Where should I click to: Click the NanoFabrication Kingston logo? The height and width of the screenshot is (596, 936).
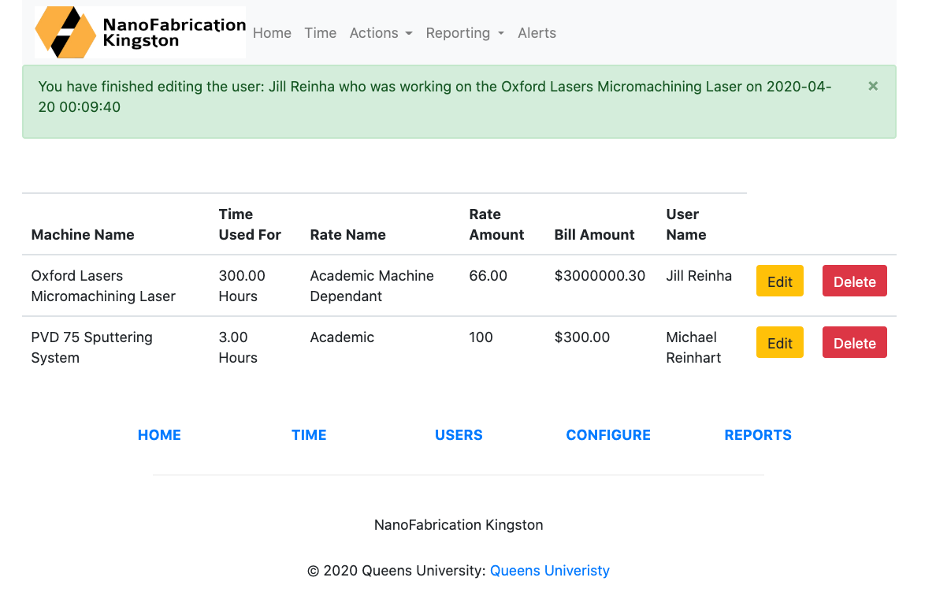[140, 32]
